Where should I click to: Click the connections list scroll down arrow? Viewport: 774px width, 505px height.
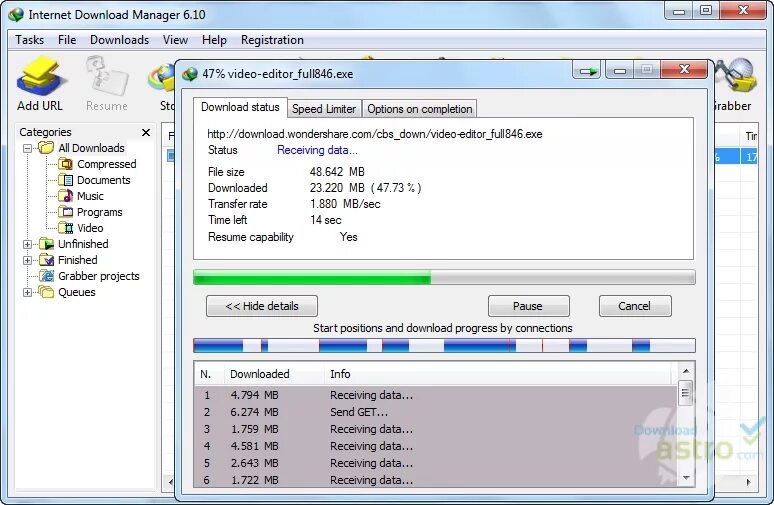(x=686, y=478)
